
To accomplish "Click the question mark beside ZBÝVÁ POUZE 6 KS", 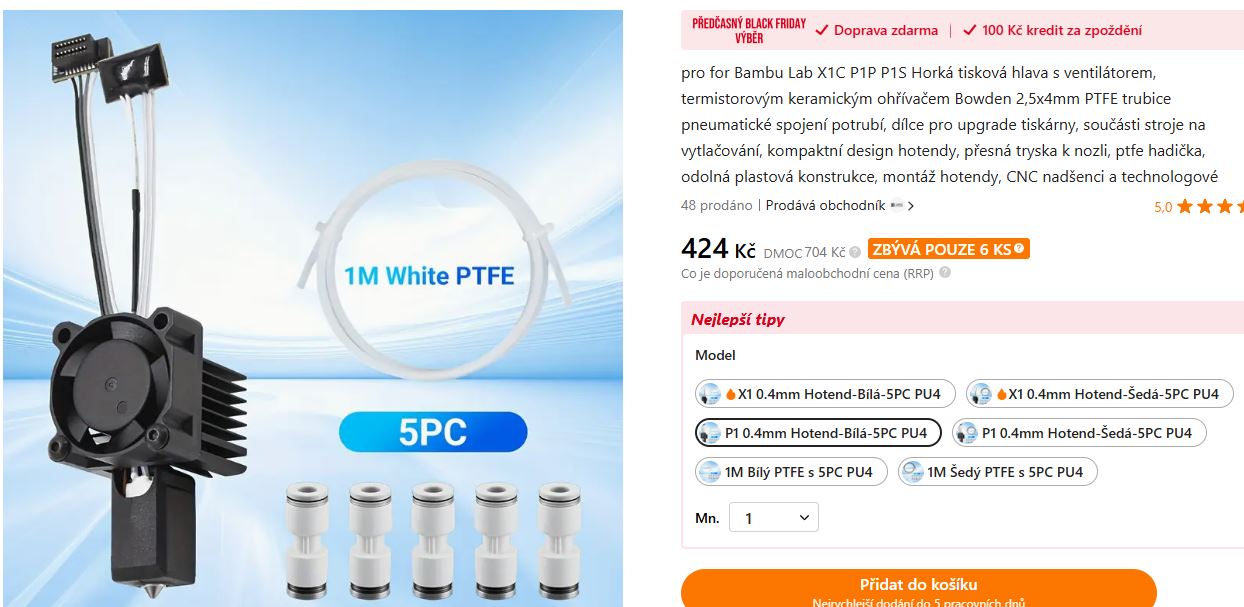I will pos(1019,250).
